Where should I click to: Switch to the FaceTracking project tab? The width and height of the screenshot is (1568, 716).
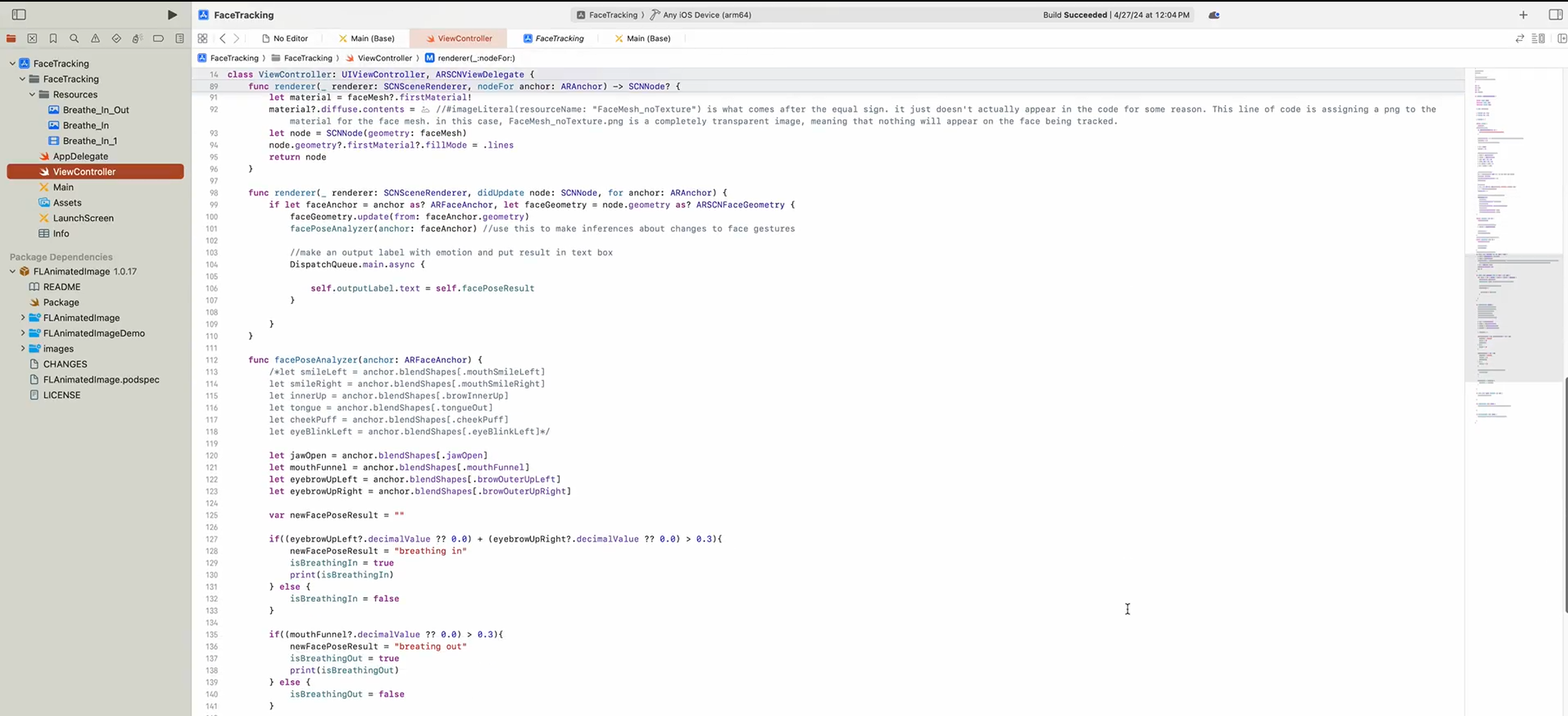point(553,38)
